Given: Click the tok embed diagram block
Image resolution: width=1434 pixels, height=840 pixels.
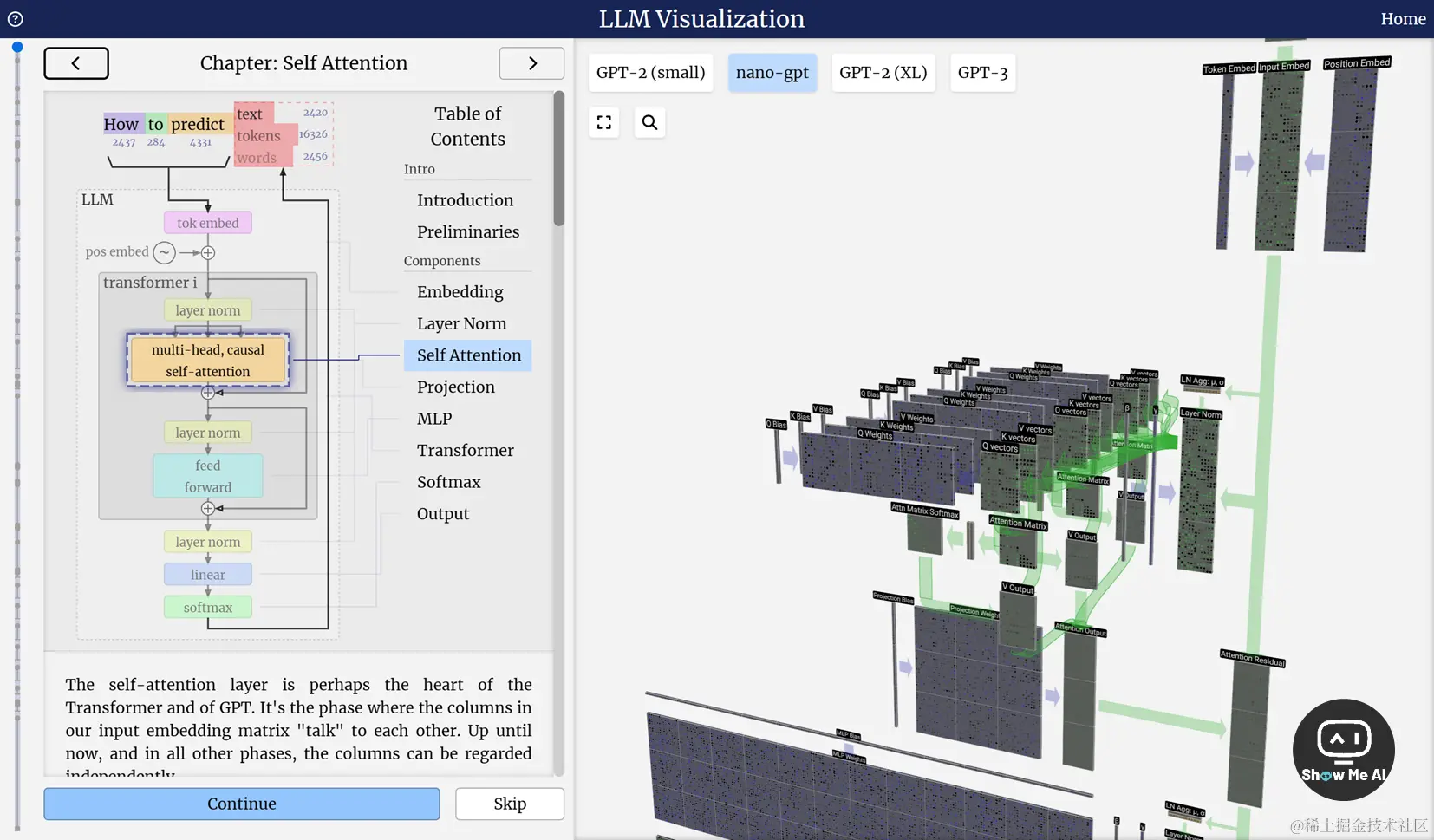Looking at the screenshot, I should click(x=208, y=223).
